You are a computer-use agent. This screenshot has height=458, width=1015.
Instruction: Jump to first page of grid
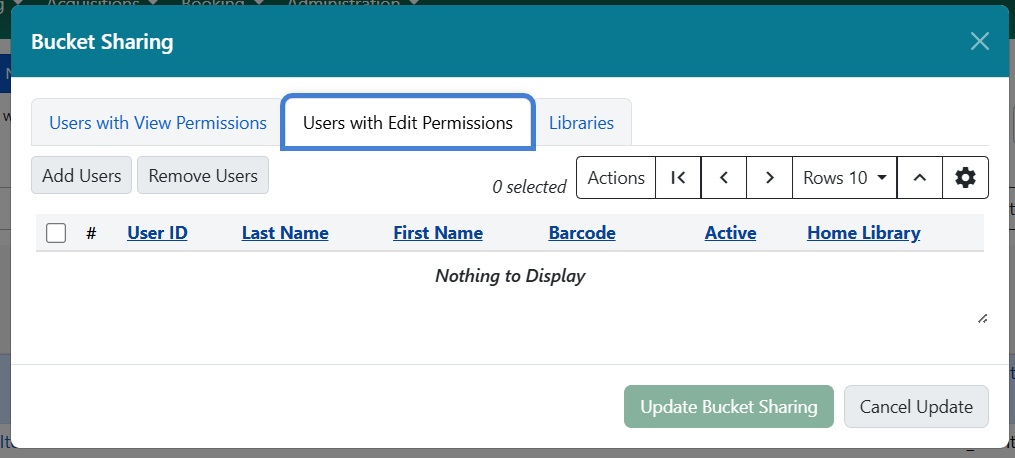[678, 177]
